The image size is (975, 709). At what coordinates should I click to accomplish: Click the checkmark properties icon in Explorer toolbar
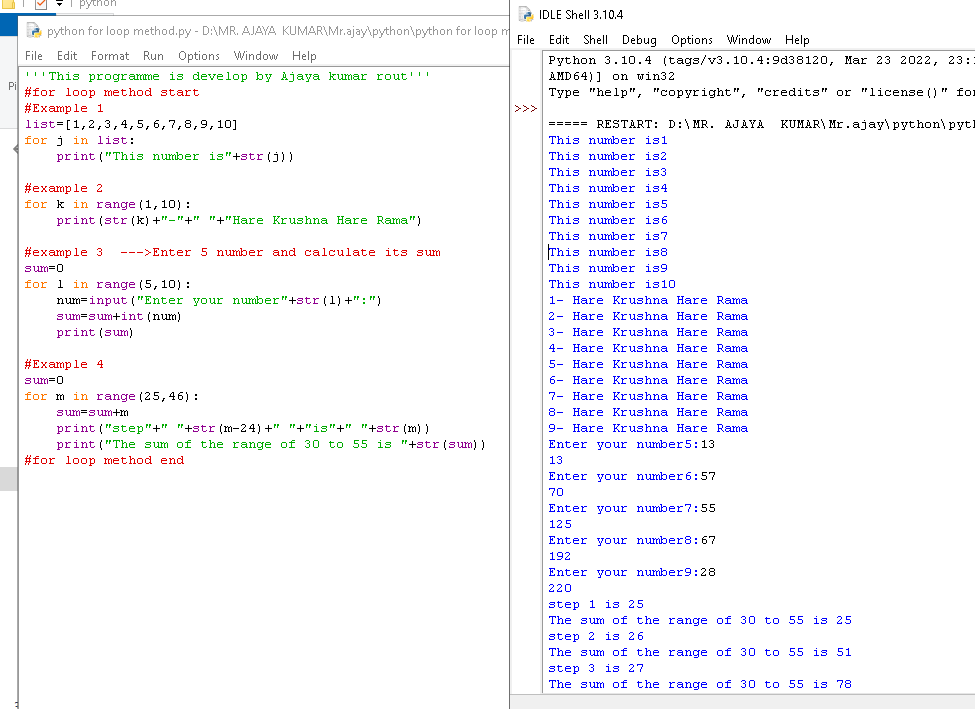pos(41,4)
